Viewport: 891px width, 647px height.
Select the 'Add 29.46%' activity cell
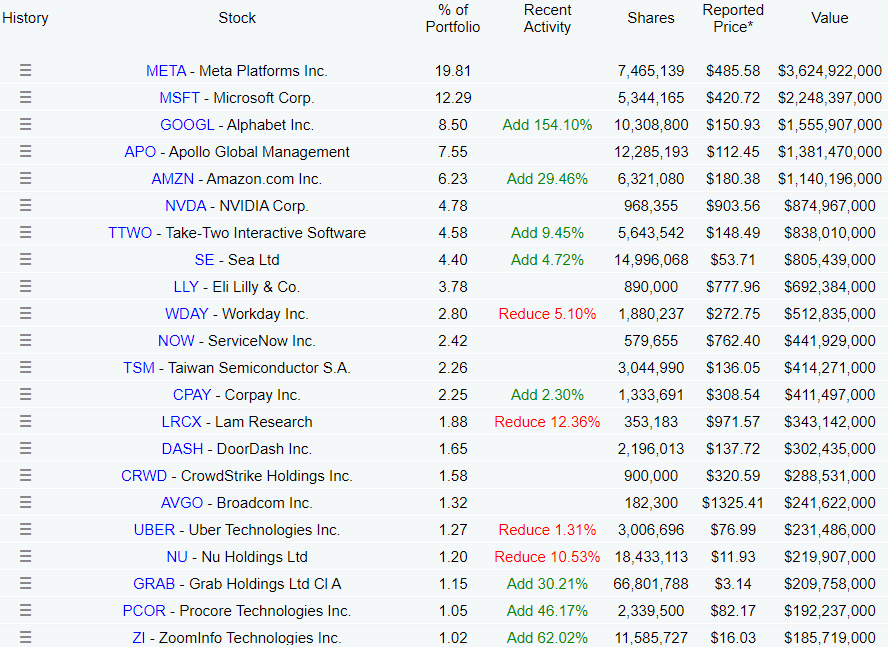pyautogui.click(x=547, y=179)
